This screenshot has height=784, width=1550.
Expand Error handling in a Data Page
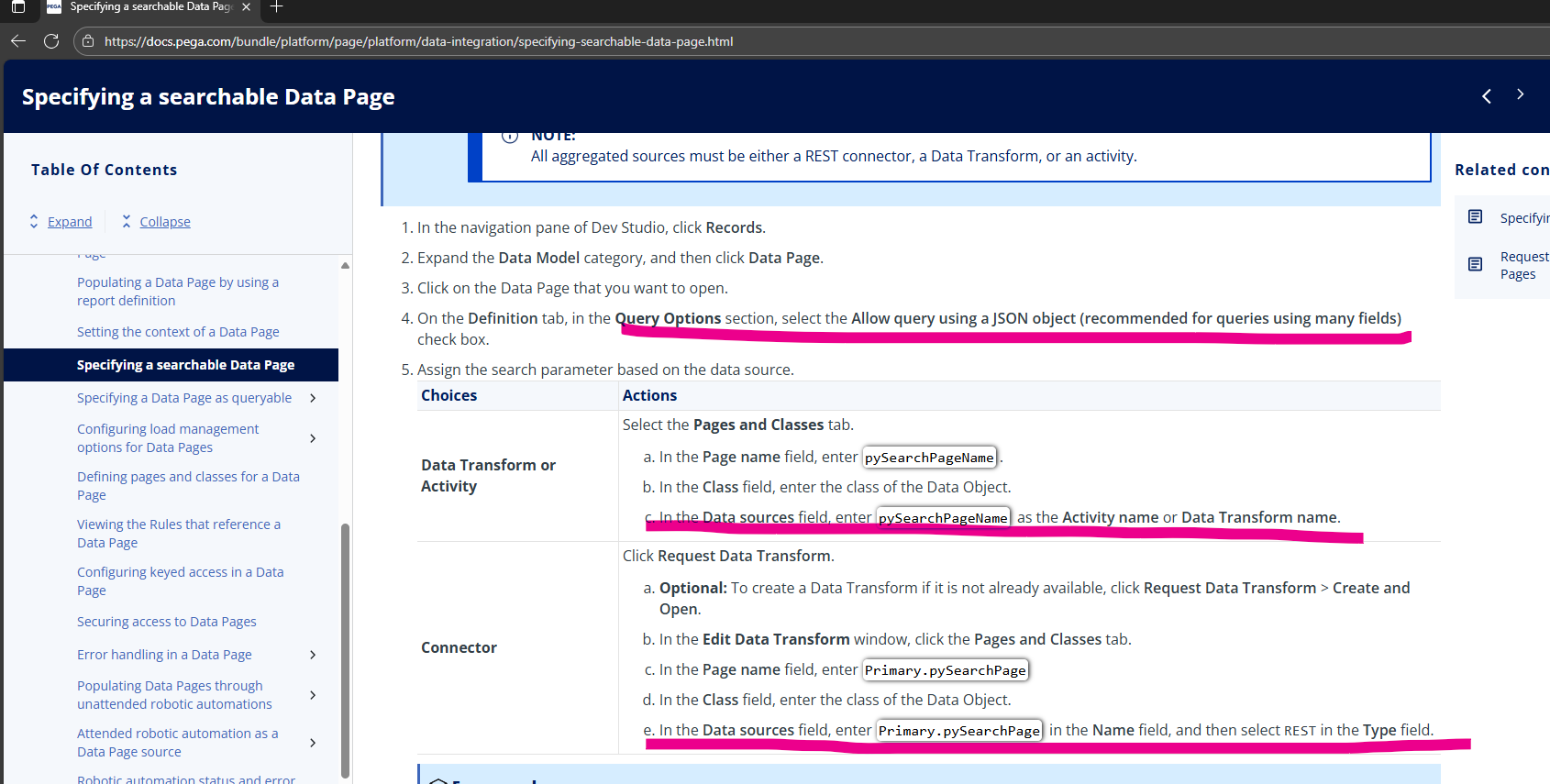click(x=313, y=655)
